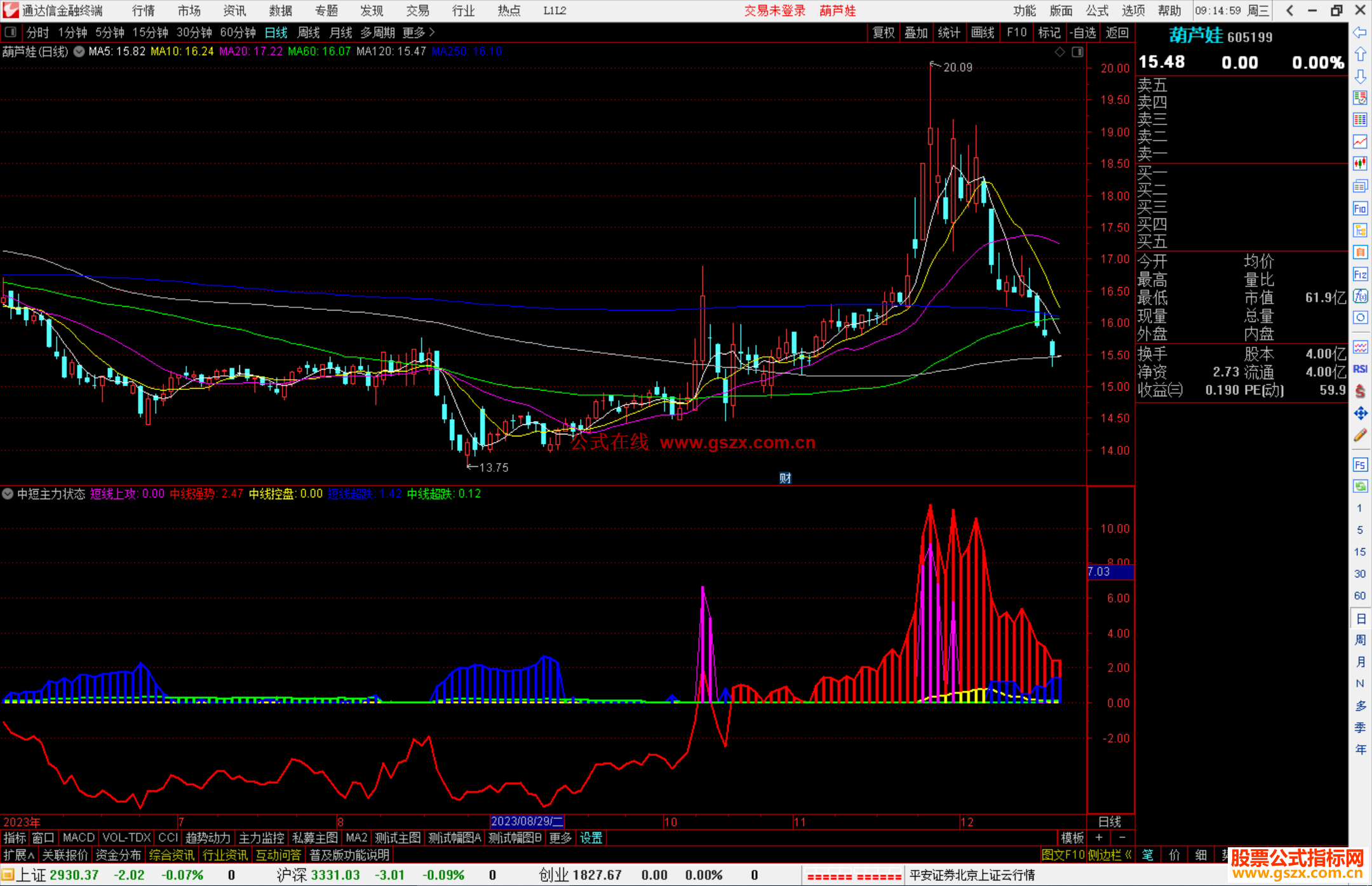Screen dimensions: 1372x886
Task: Click the candlestick chart icon in sidebar
Action: point(1360,163)
